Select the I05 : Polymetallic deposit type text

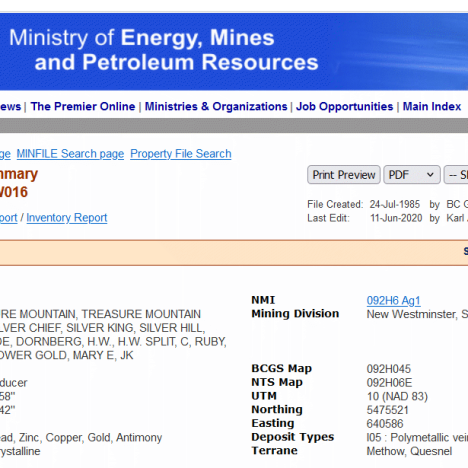[417, 437]
